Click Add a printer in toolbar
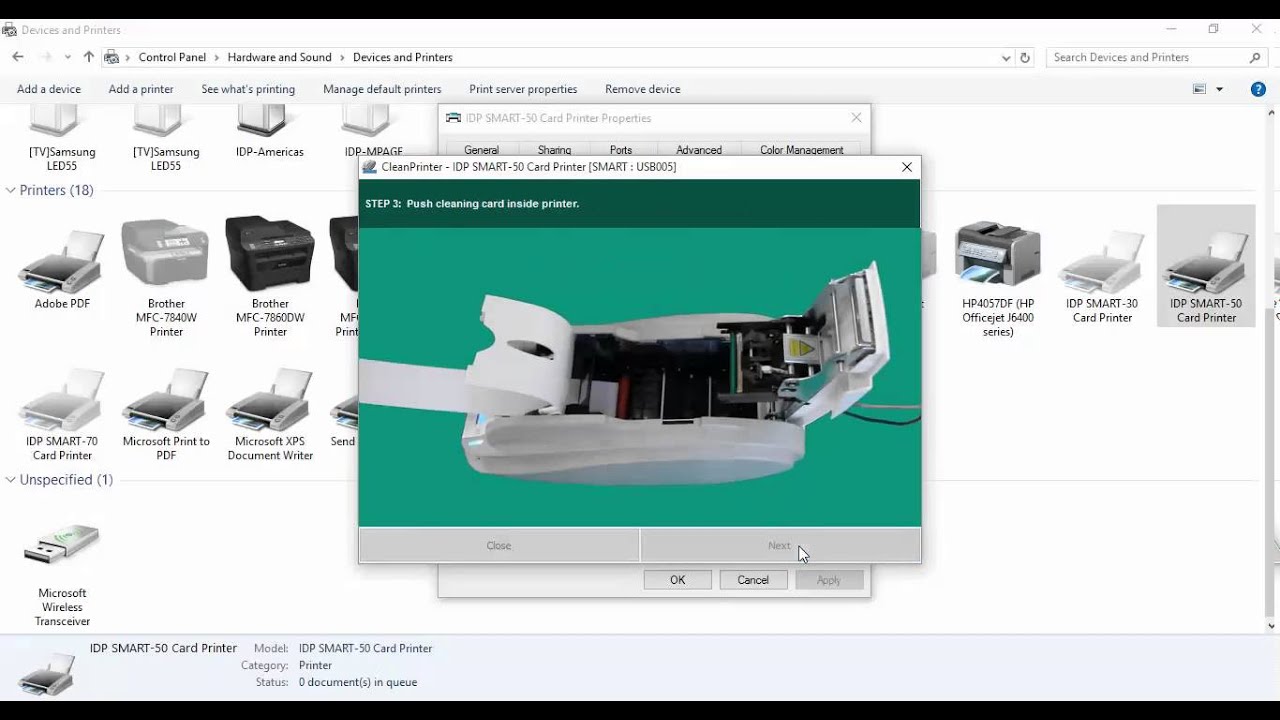 pos(141,89)
